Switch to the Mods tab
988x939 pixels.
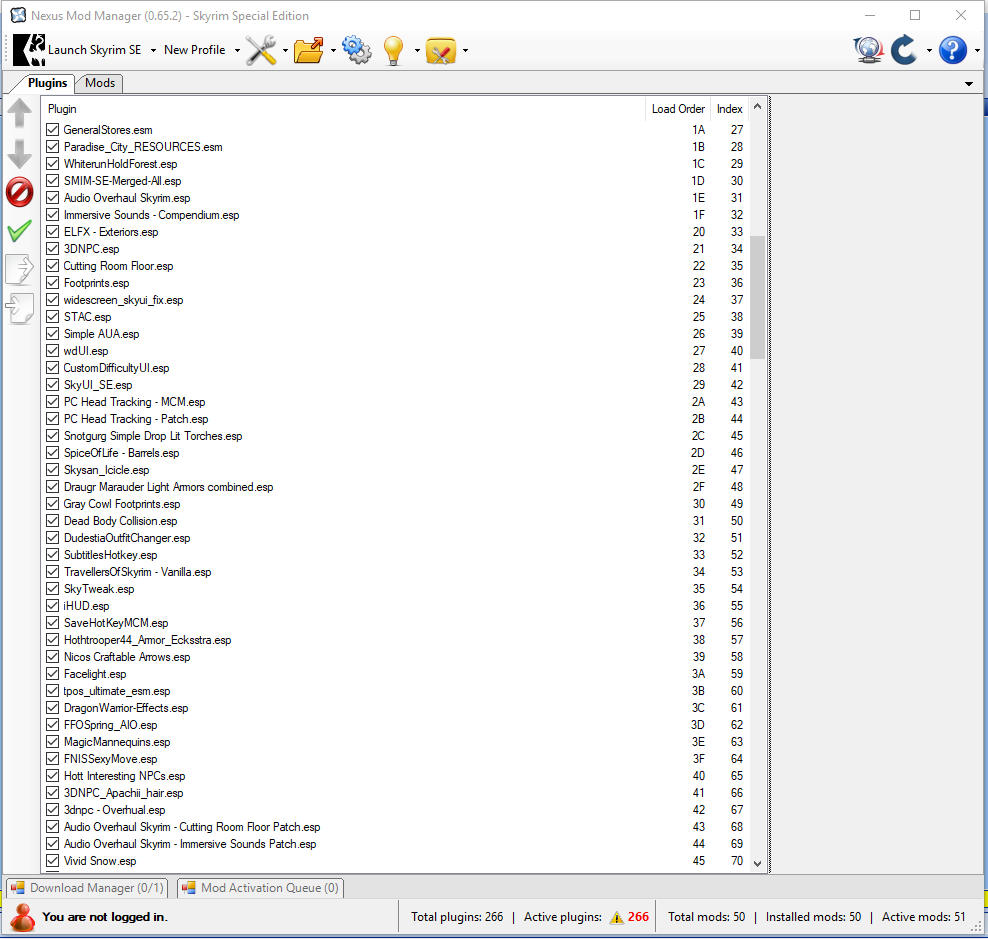point(100,84)
